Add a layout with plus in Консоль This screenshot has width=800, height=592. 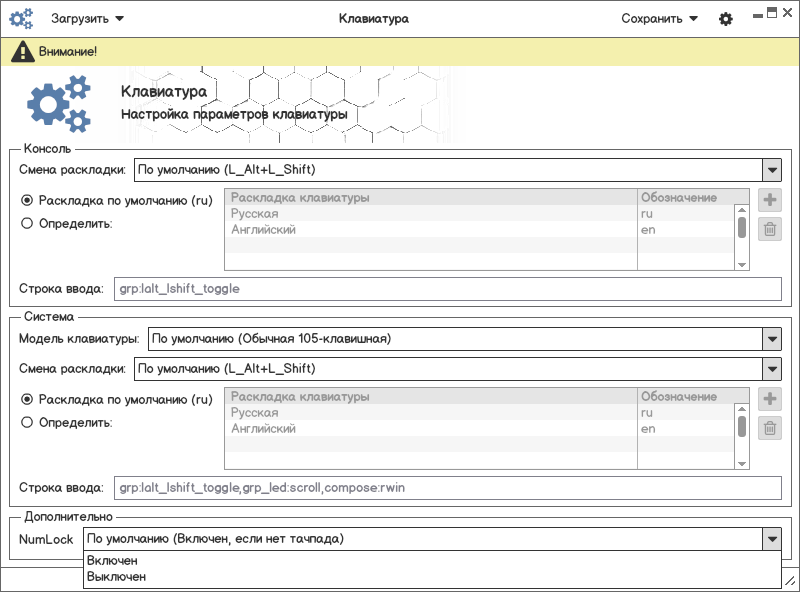pyautogui.click(x=770, y=200)
